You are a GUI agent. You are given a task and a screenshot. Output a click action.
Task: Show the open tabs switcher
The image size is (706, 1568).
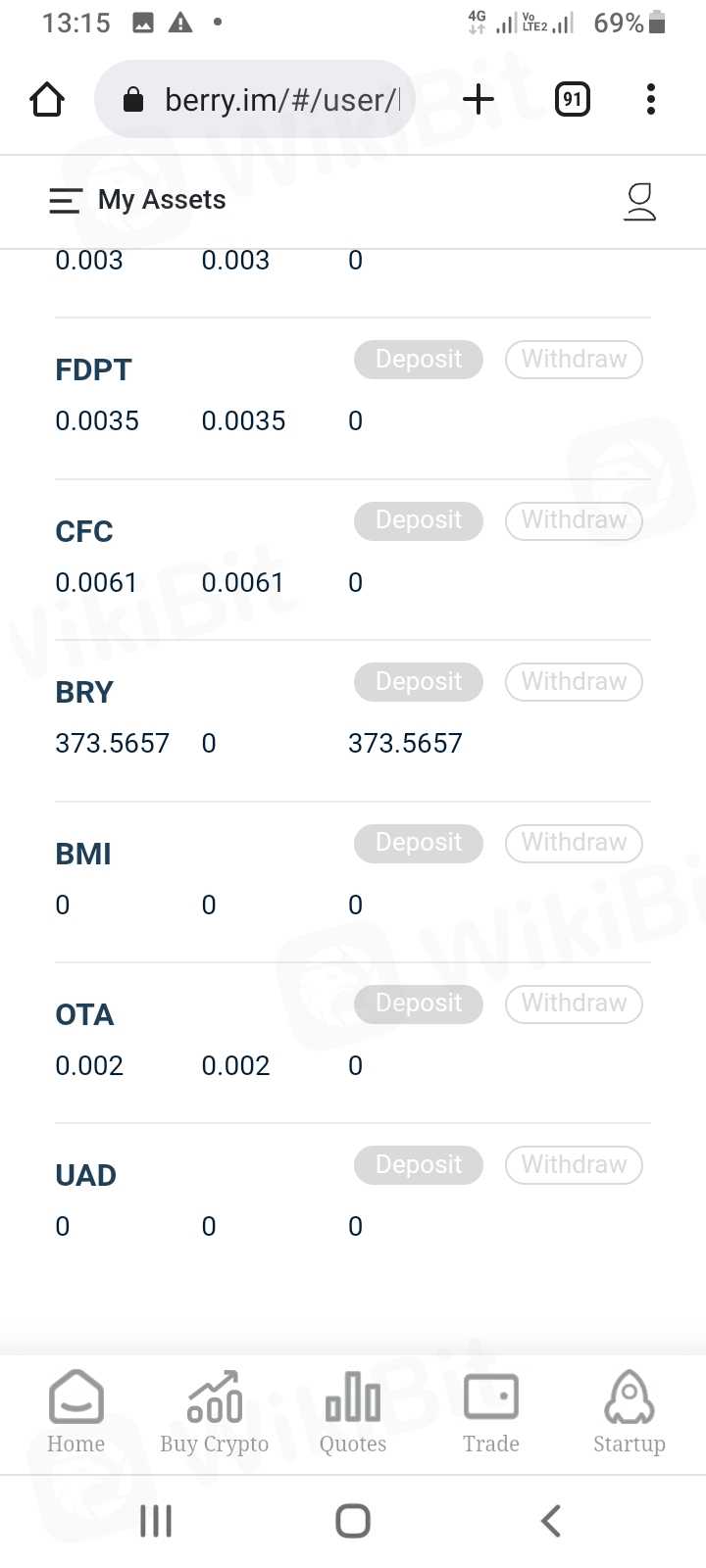573,99
